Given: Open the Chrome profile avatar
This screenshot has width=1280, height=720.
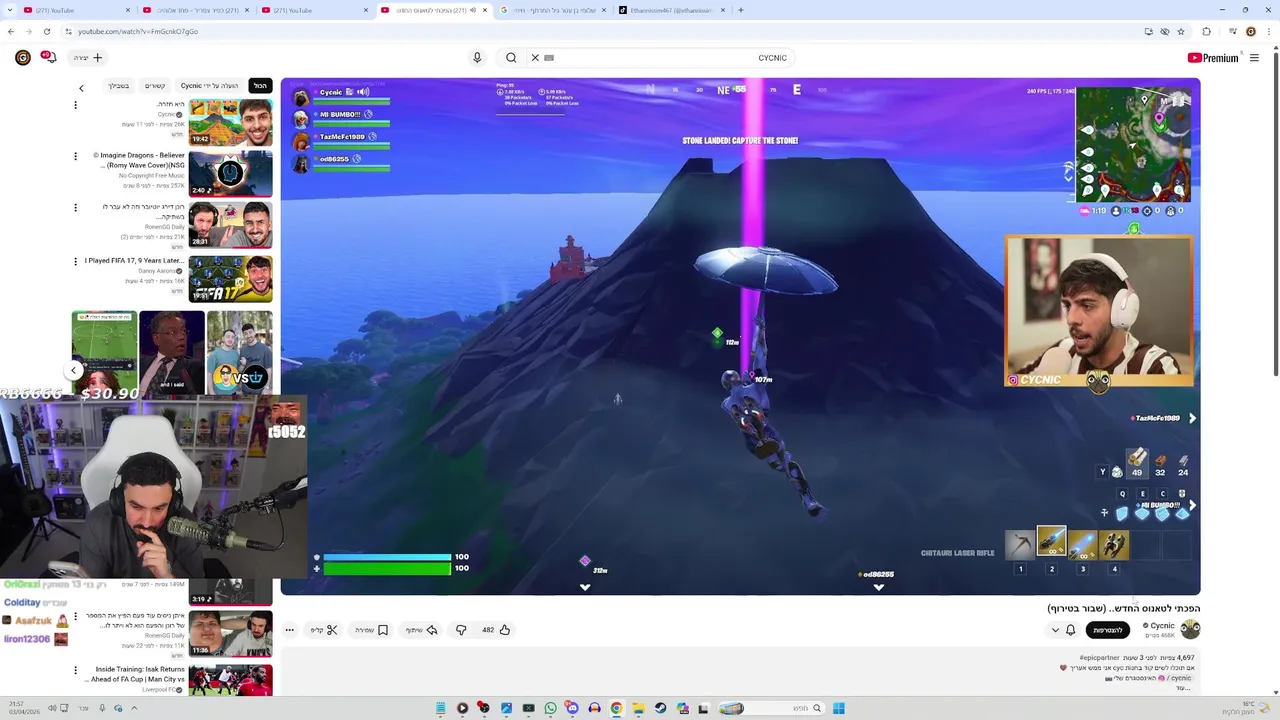Looking at the screenshot, I should 1251,31.
